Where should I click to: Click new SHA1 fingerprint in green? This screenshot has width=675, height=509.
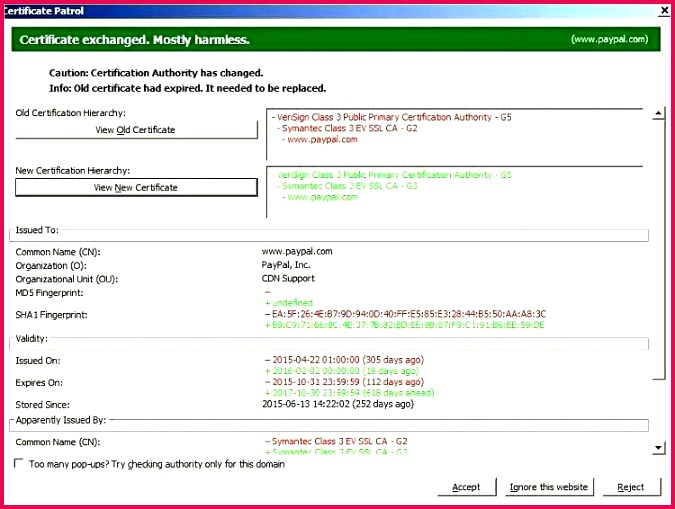click(x=405, y=325)
